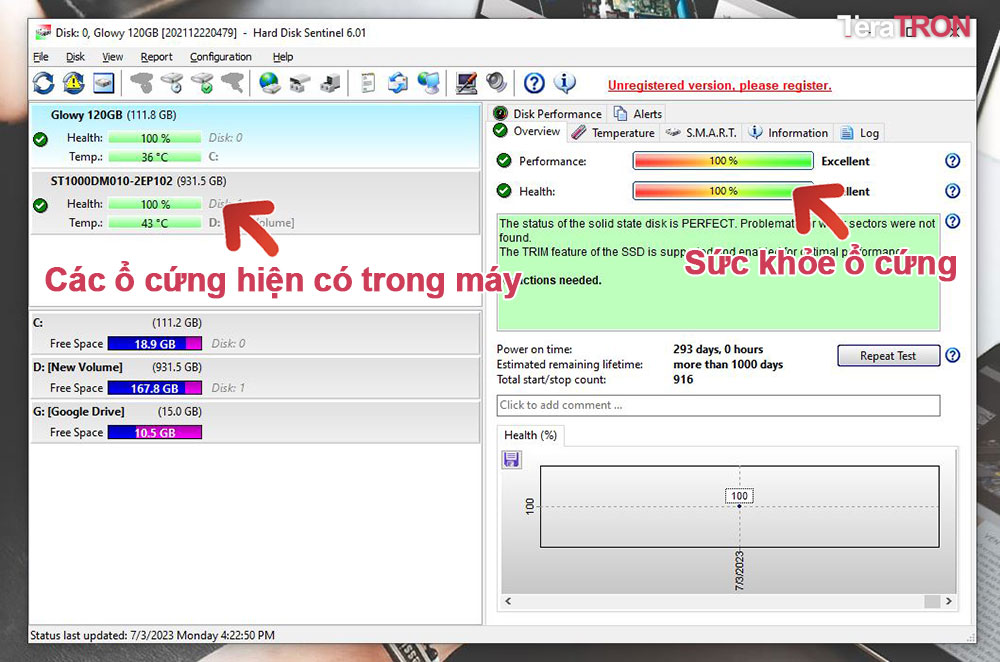Switch to the Alerts tab
This screenshot has height=662, width=1000.
(x=638, y=114)
